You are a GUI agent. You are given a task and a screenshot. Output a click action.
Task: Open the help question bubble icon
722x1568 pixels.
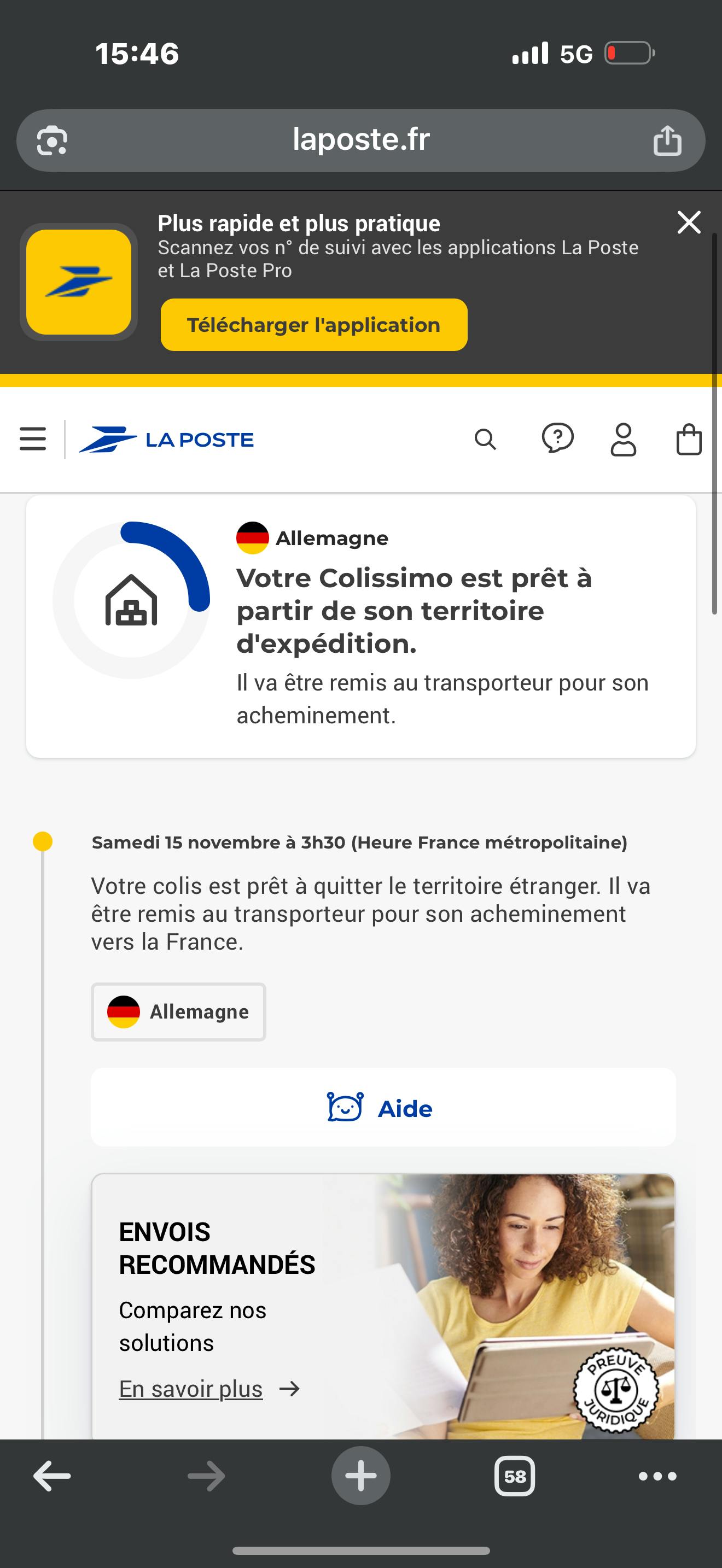[x=557, y=439]
